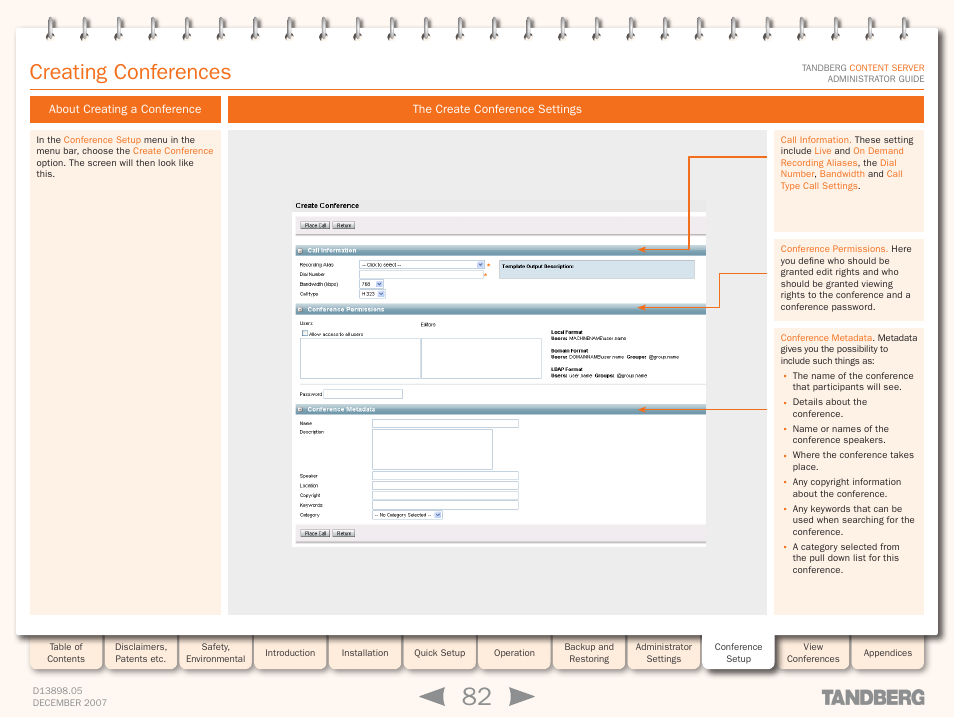Click the Call Information link text
954x718 pixels.
point(815,140)
